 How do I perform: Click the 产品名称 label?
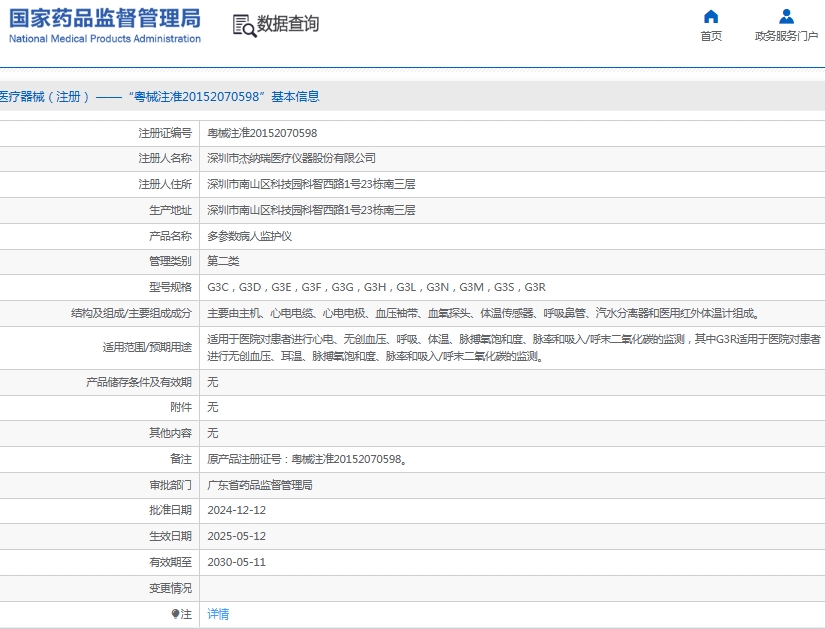click(170, 236)
